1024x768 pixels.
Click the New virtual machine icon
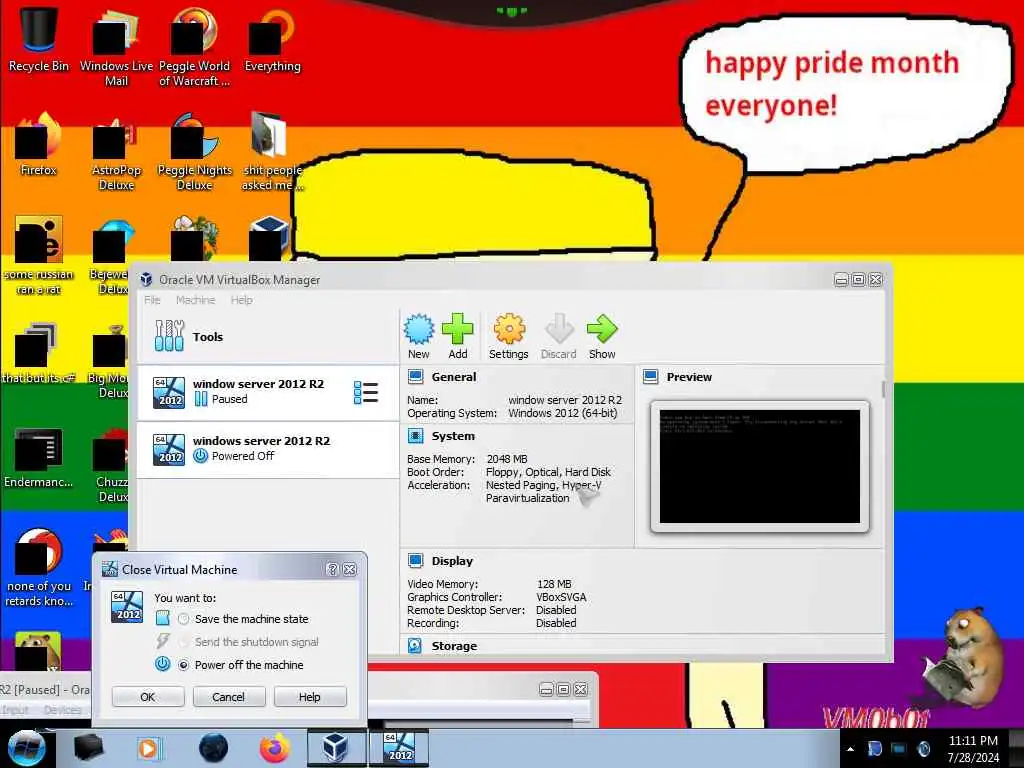(419, 329)
